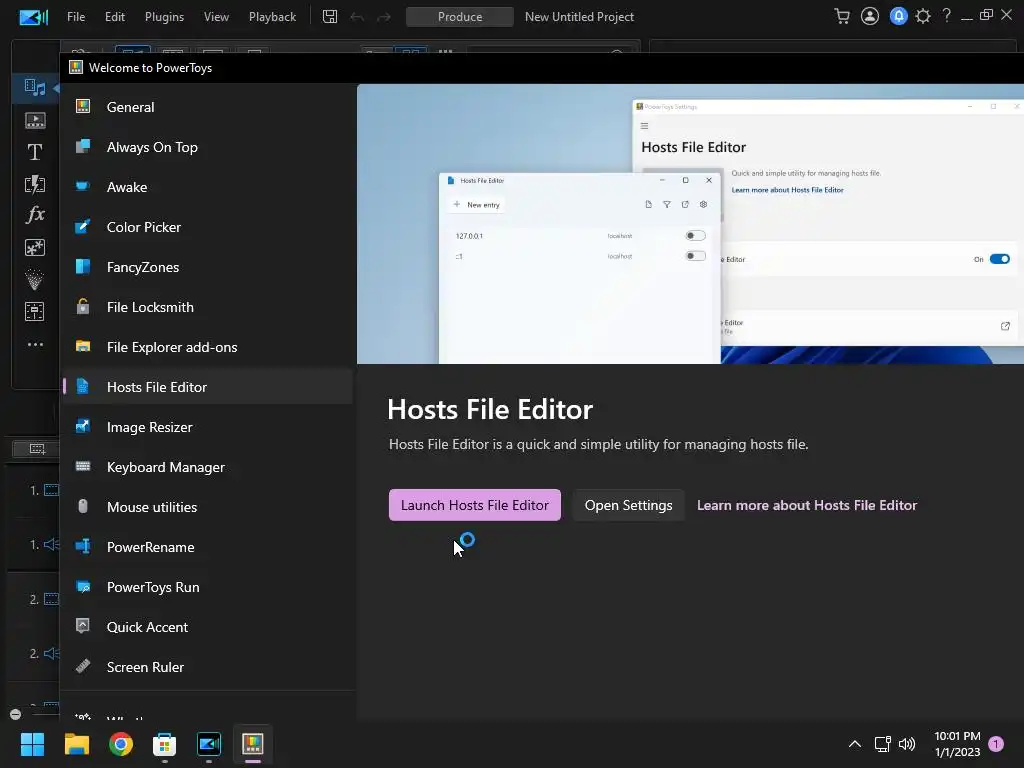Open the View menu in PowerDirector
The height and width of the screenshot is (768, 1024).
(216, 17)
